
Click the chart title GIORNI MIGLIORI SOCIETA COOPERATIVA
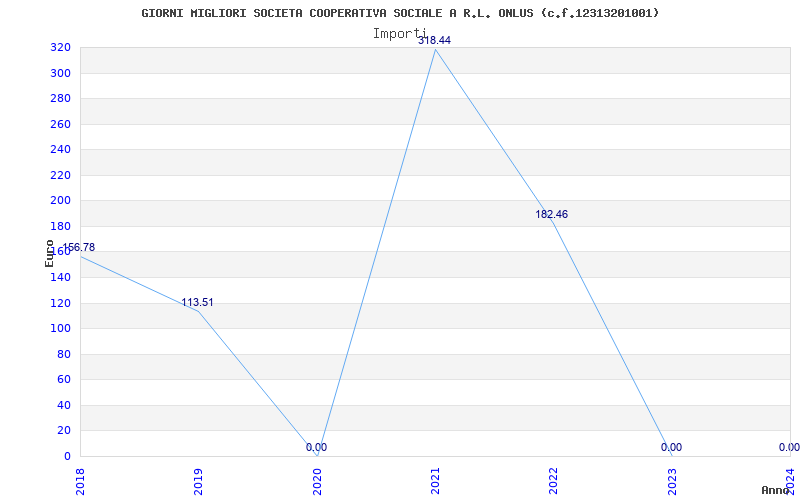(400, 13)
